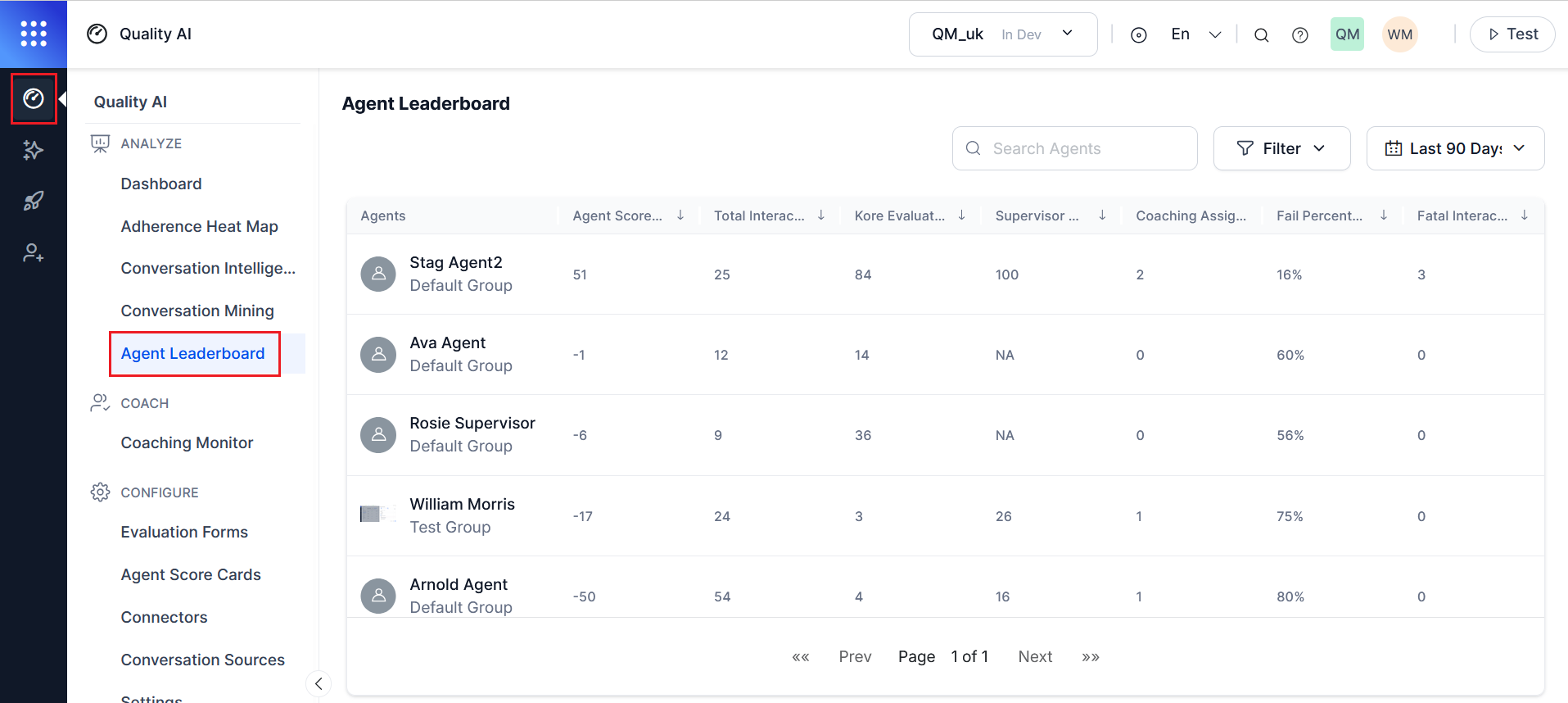This screenshot has height=703, width=1568.
Task: Click the sparkle stars sidebar icon
Action: (34, 150)
